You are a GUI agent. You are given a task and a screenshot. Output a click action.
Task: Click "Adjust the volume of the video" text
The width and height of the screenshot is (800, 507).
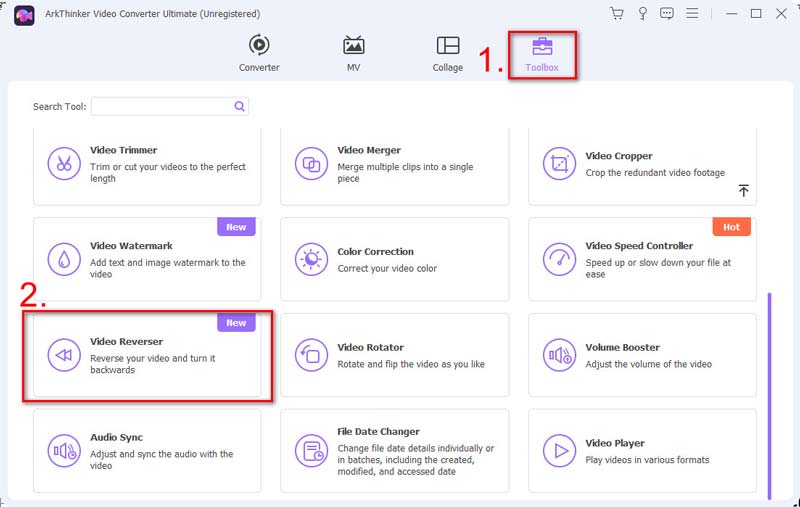[648, 364]
